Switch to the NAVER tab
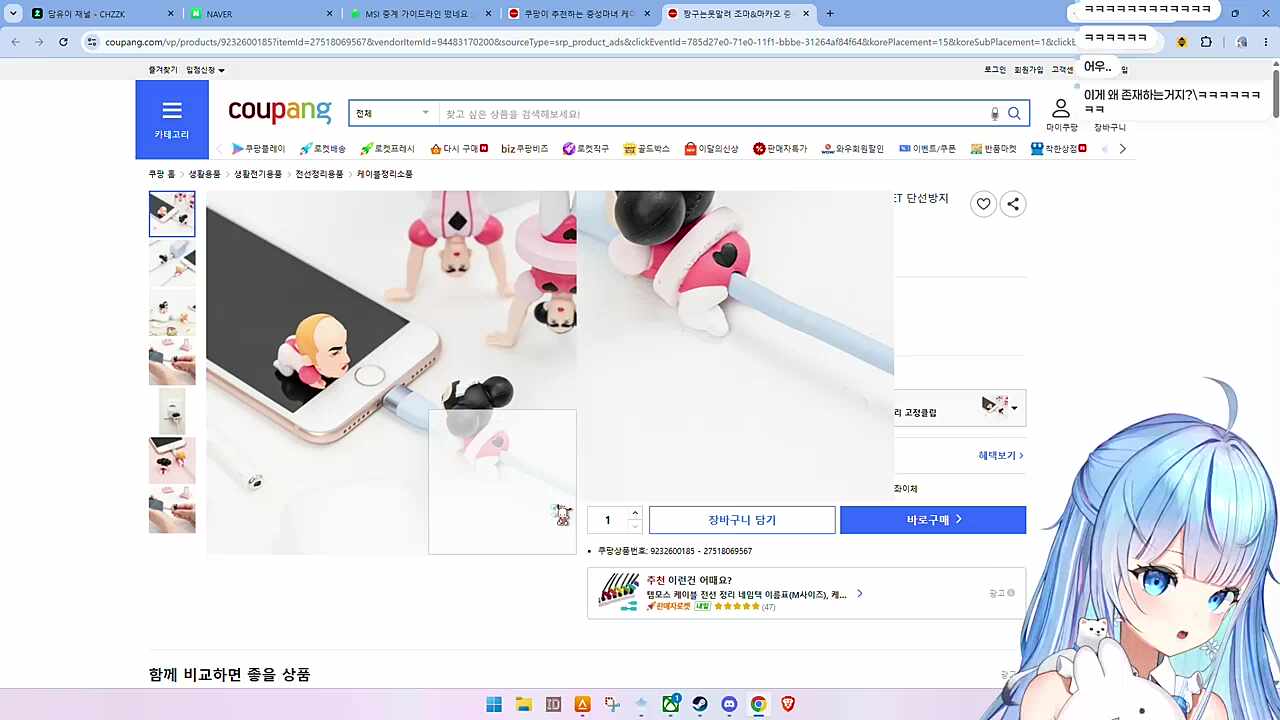 click(x=263, y=14)
